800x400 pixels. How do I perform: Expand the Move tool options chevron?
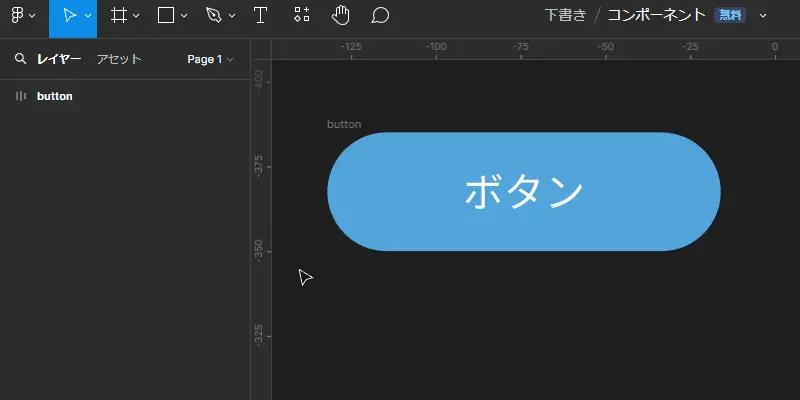pos(88,16)
